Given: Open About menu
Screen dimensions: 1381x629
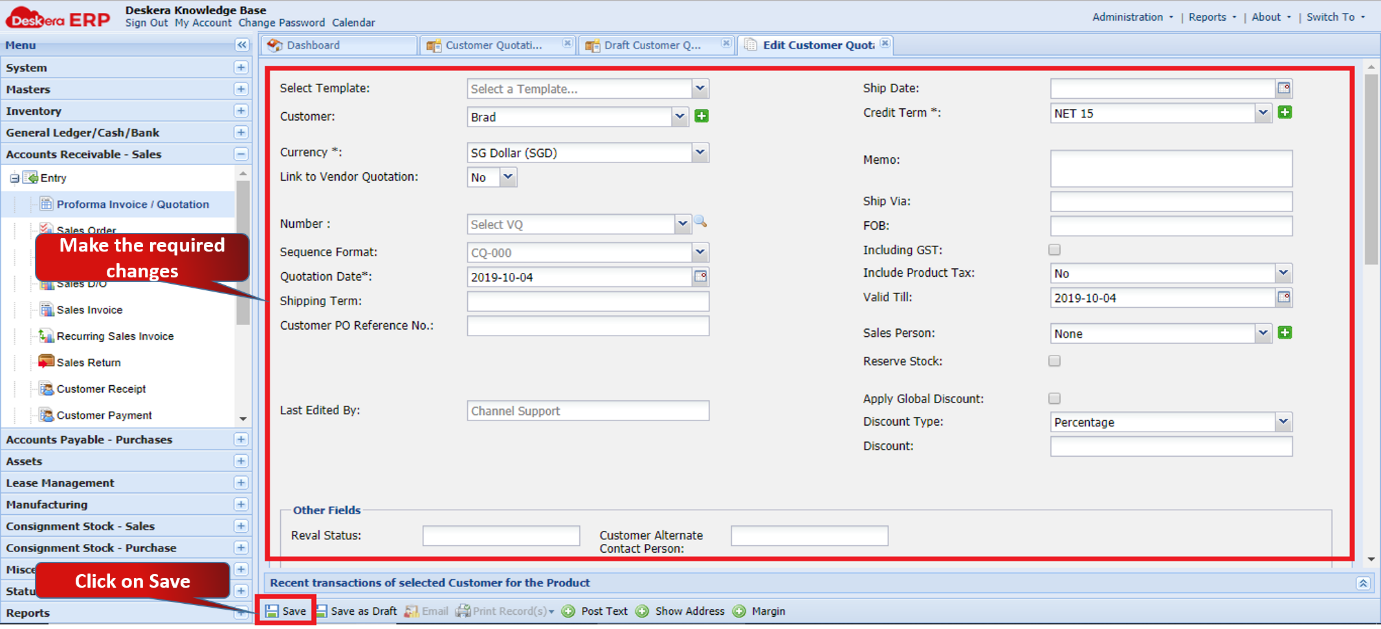Looking at the screenshot, I should click(x=1271, y=17).
